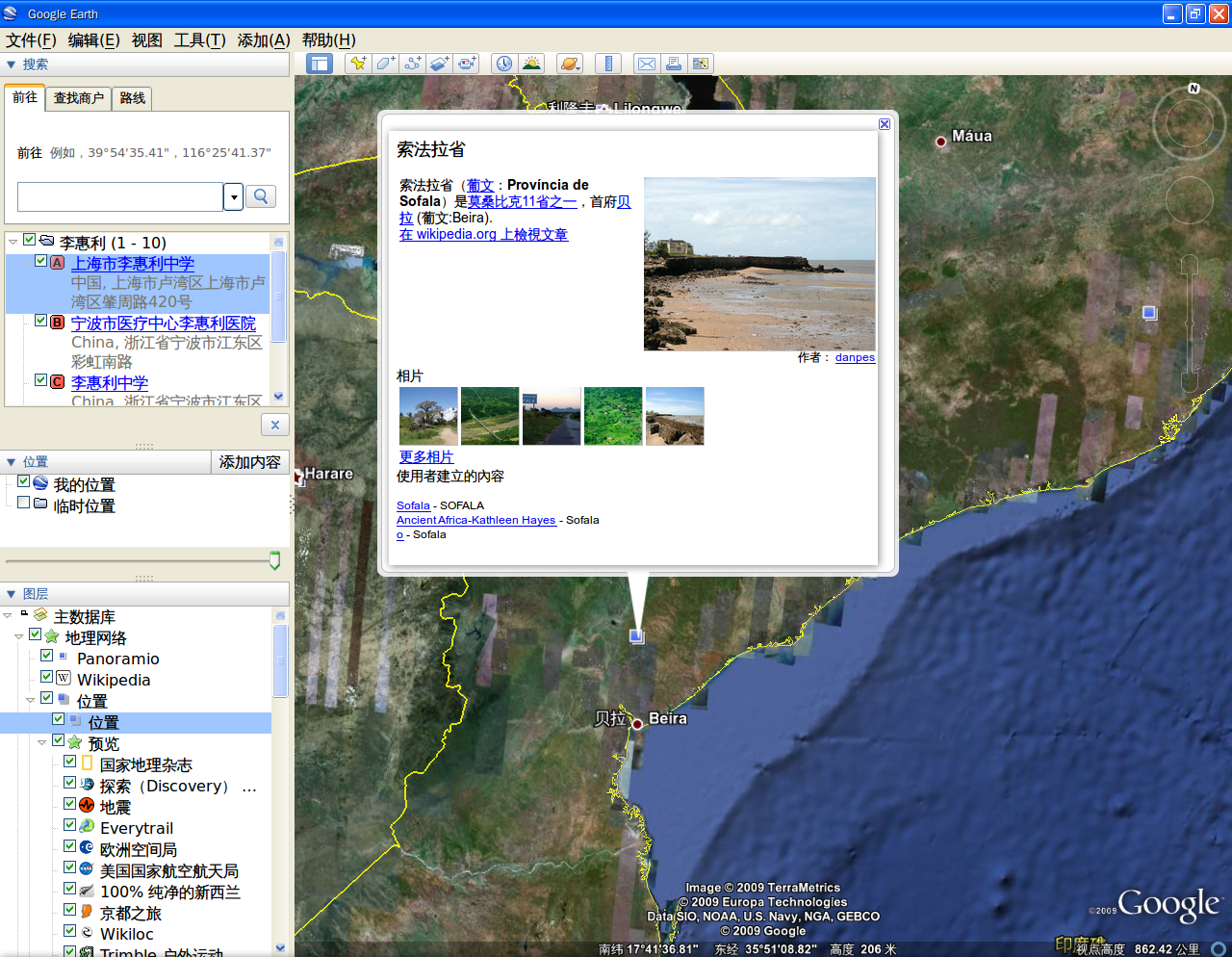Open the planet switcher (Earth/Sky/Mars) icon

[570, 64]
